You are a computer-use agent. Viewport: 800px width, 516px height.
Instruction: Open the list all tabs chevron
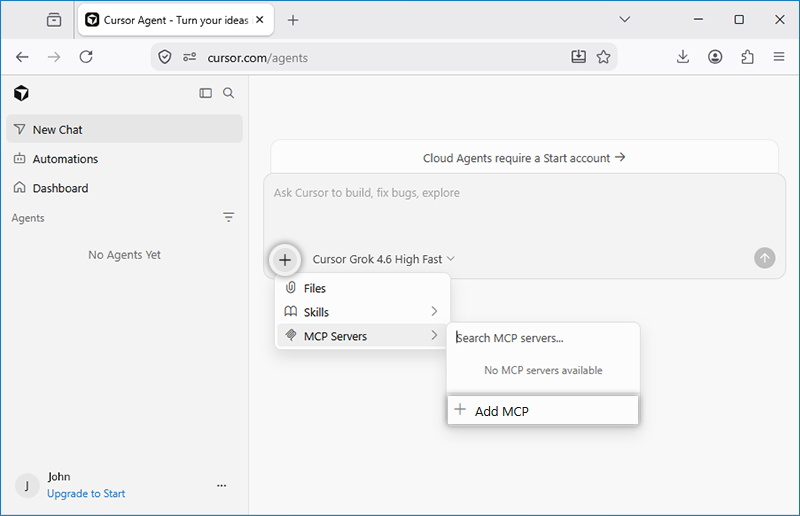[624, 19]
